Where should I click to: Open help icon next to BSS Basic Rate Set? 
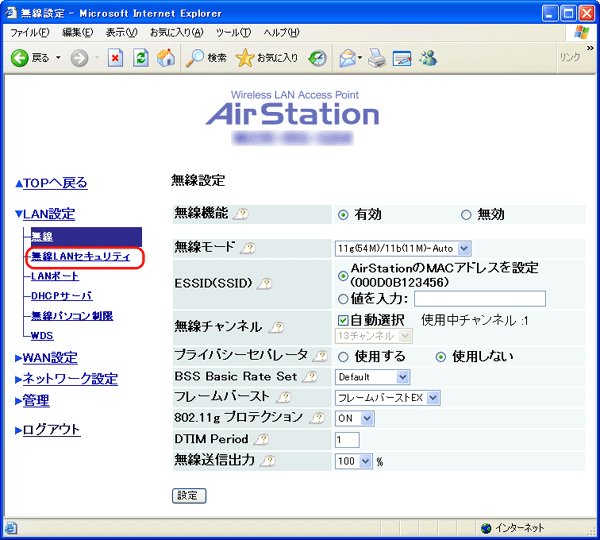coord(310,377)
